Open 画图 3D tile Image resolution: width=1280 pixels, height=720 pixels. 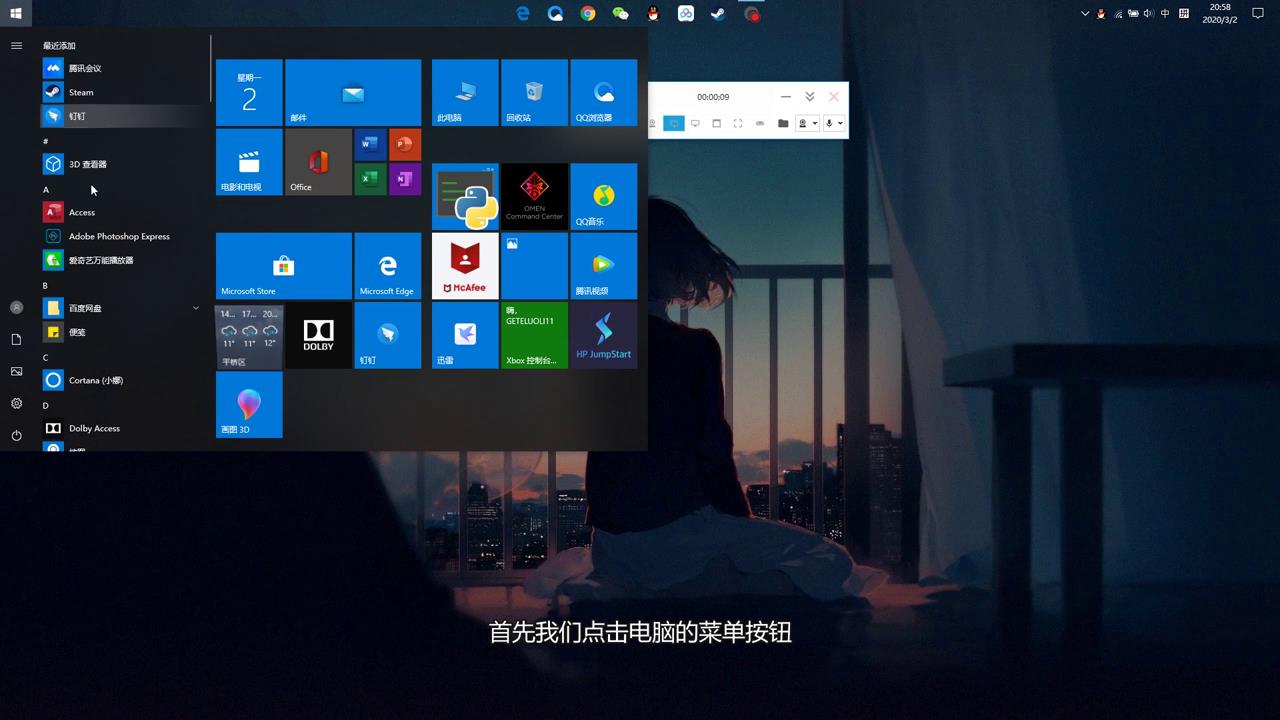(249, 404)
